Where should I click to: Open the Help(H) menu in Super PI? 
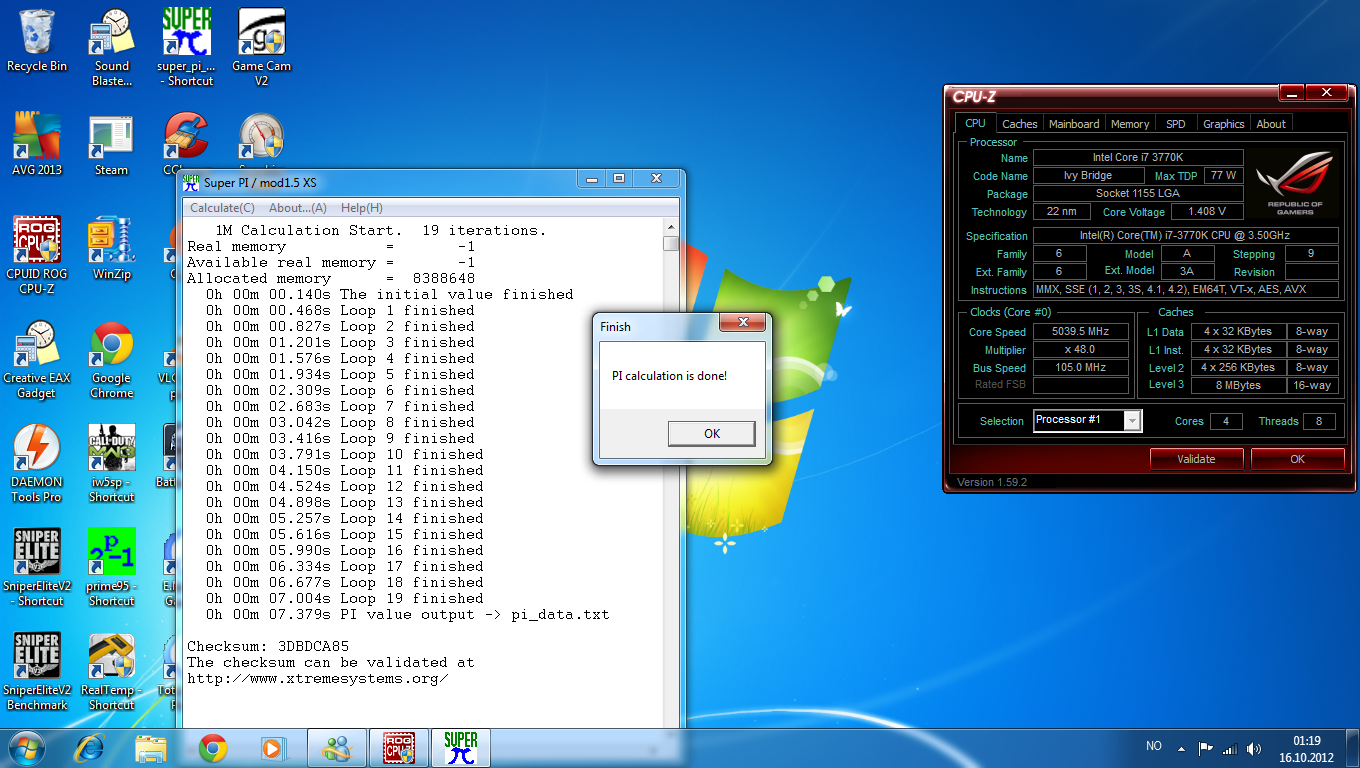click(x=362, y=208)
